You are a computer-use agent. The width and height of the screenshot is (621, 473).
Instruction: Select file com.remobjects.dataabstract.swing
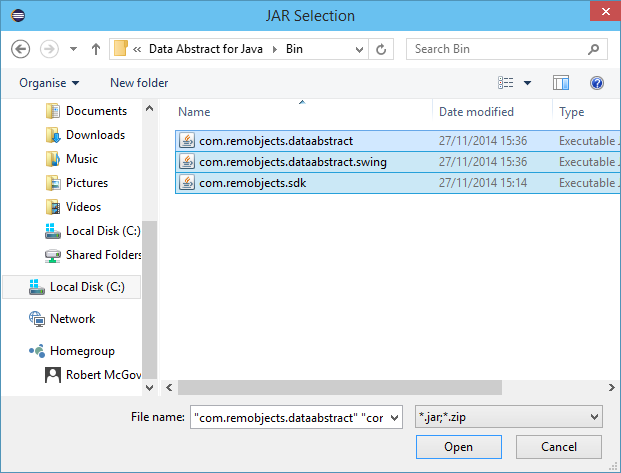398,162
